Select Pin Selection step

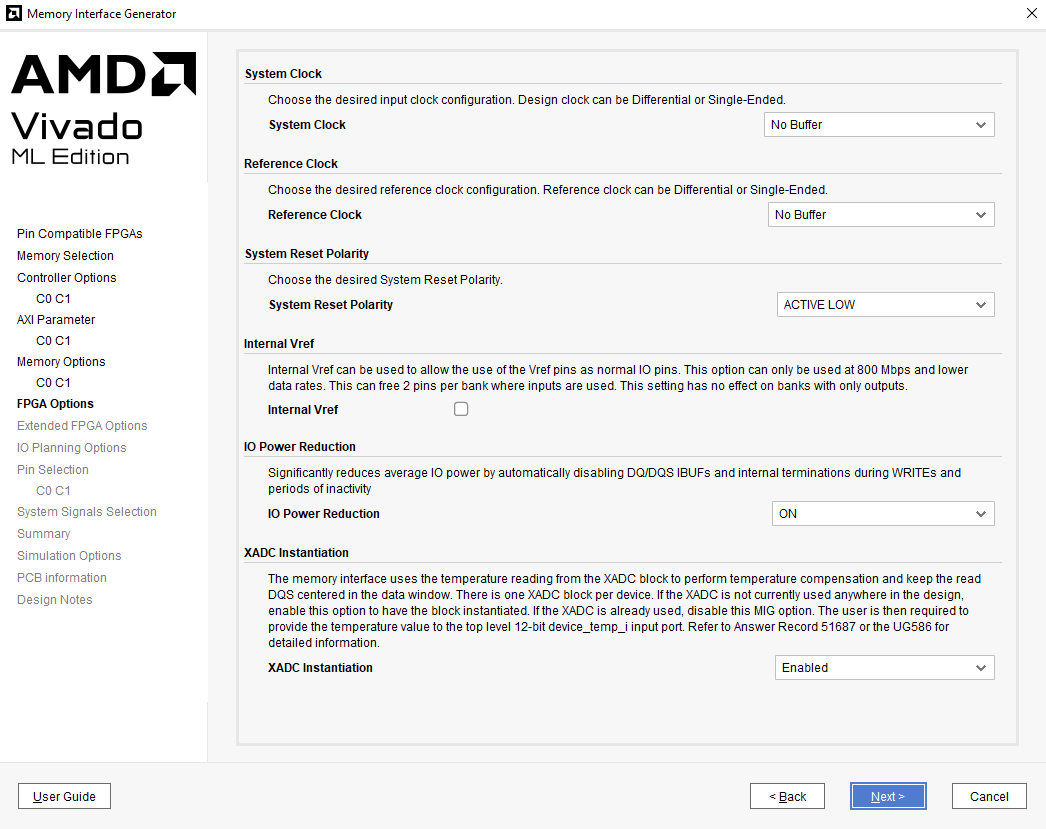pos(53,470)
